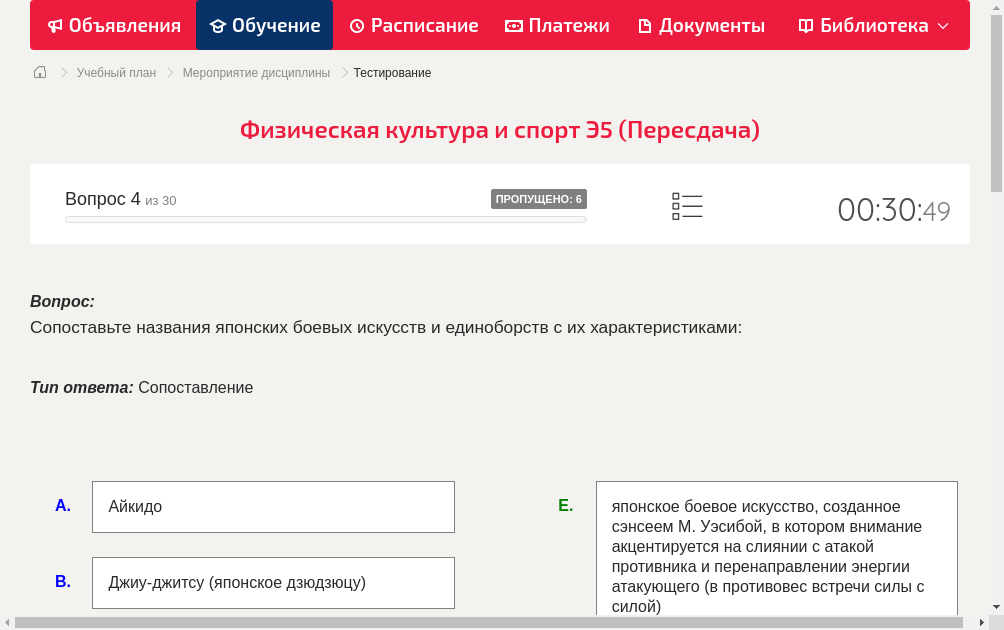Image resolution: width=1004 pixels, height=630 pixels.
Task: Select the graduation cap Обучение icon
Action: click(x=219, y=25)
